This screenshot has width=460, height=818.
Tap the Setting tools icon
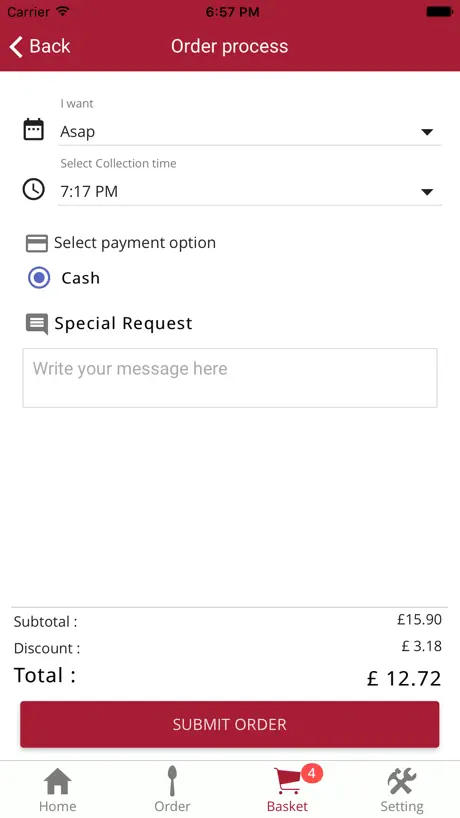click(x=402, y=781)
